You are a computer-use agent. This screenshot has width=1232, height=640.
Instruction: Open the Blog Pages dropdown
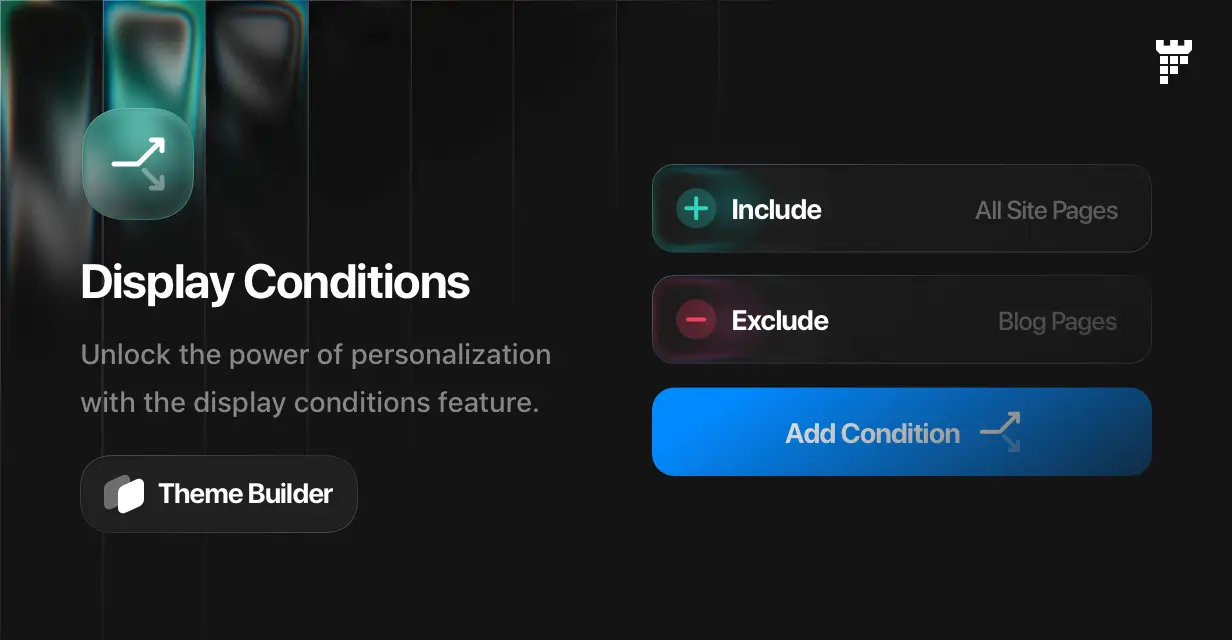point(1057,322)
